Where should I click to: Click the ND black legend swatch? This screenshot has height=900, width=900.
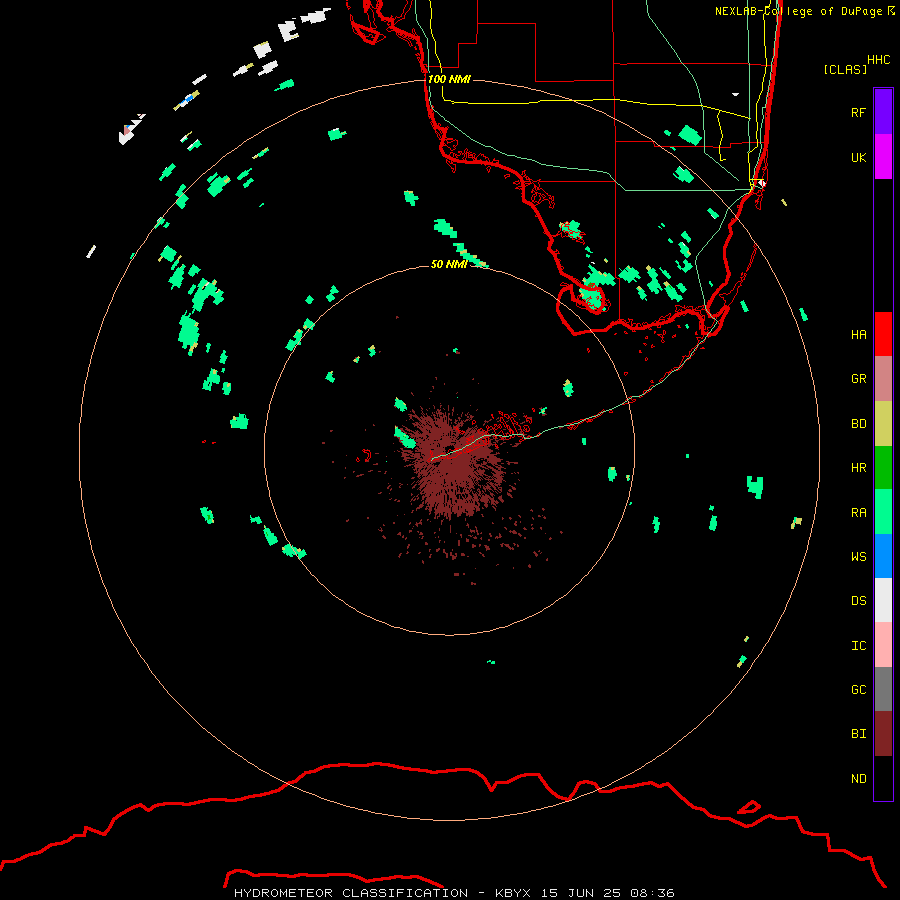(883, 778)
